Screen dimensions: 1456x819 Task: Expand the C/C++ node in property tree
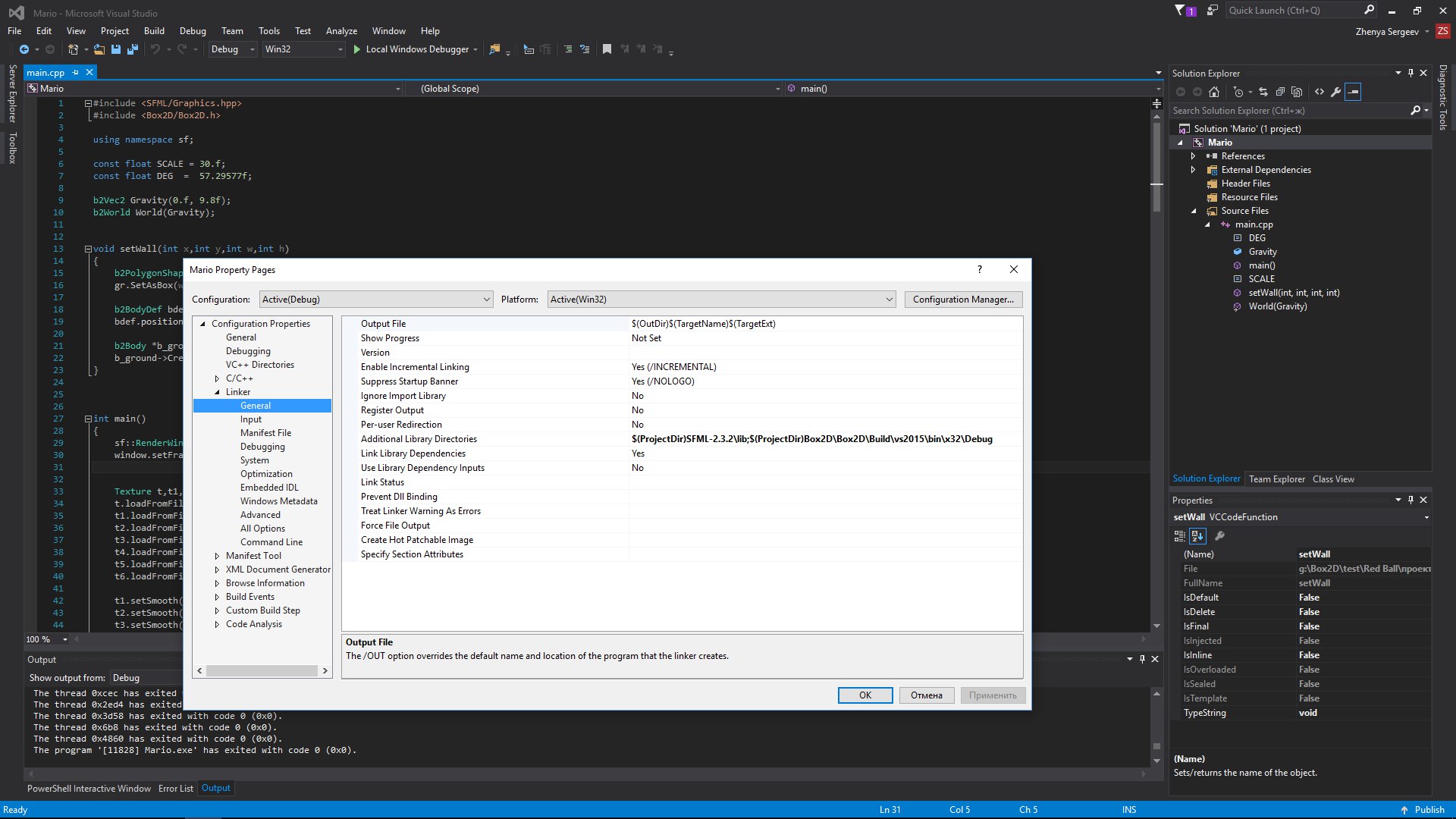[217, 378]
